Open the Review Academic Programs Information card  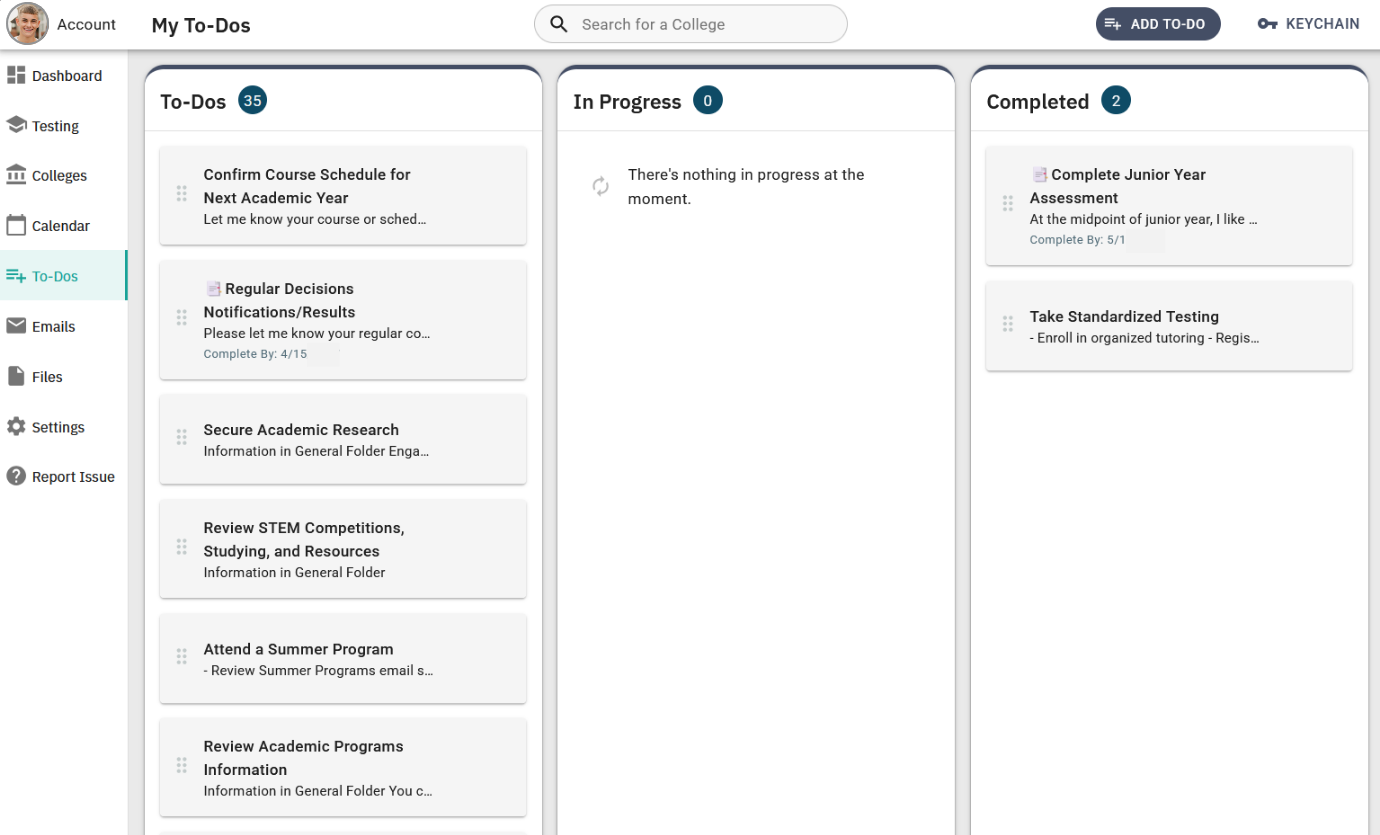[343, 767]
